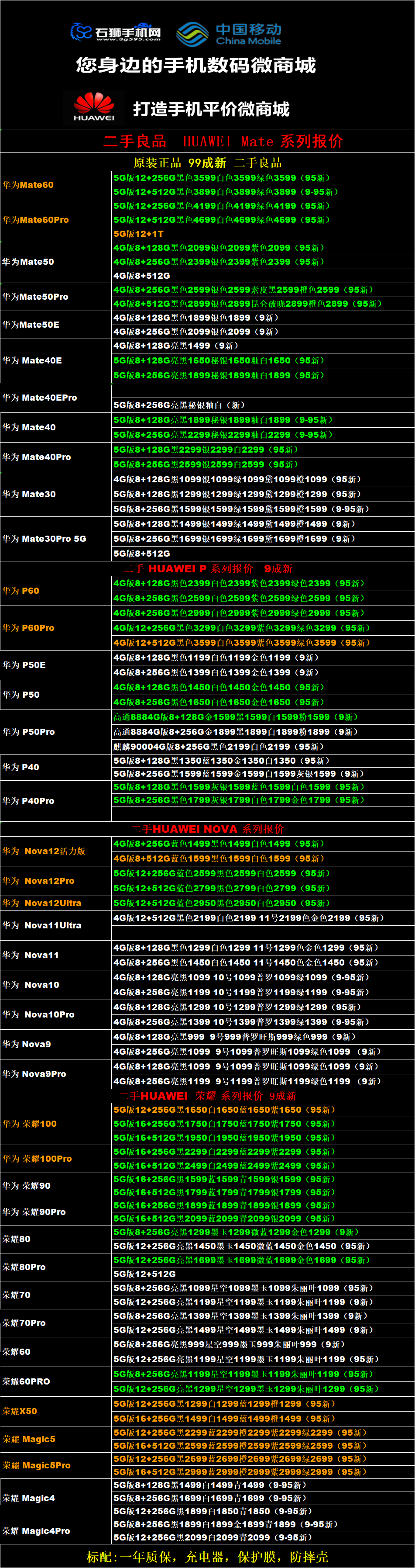Click the red heading 二手良品 HUAWEI Mate 系列报价

(223, 141)
